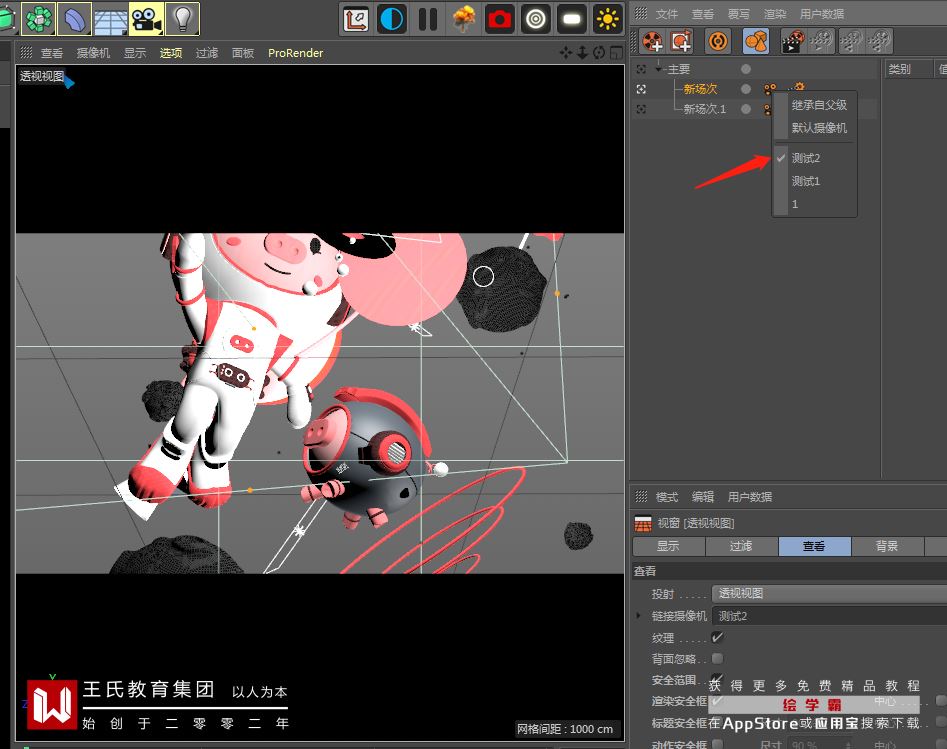
Task: Click the target icon left of 主要
Action: [641, 69]
